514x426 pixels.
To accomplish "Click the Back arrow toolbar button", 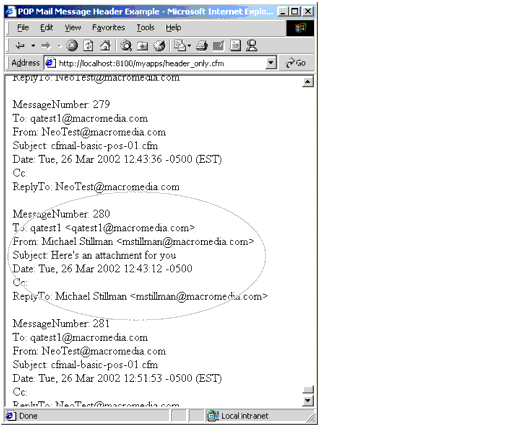I will [20, 46].
